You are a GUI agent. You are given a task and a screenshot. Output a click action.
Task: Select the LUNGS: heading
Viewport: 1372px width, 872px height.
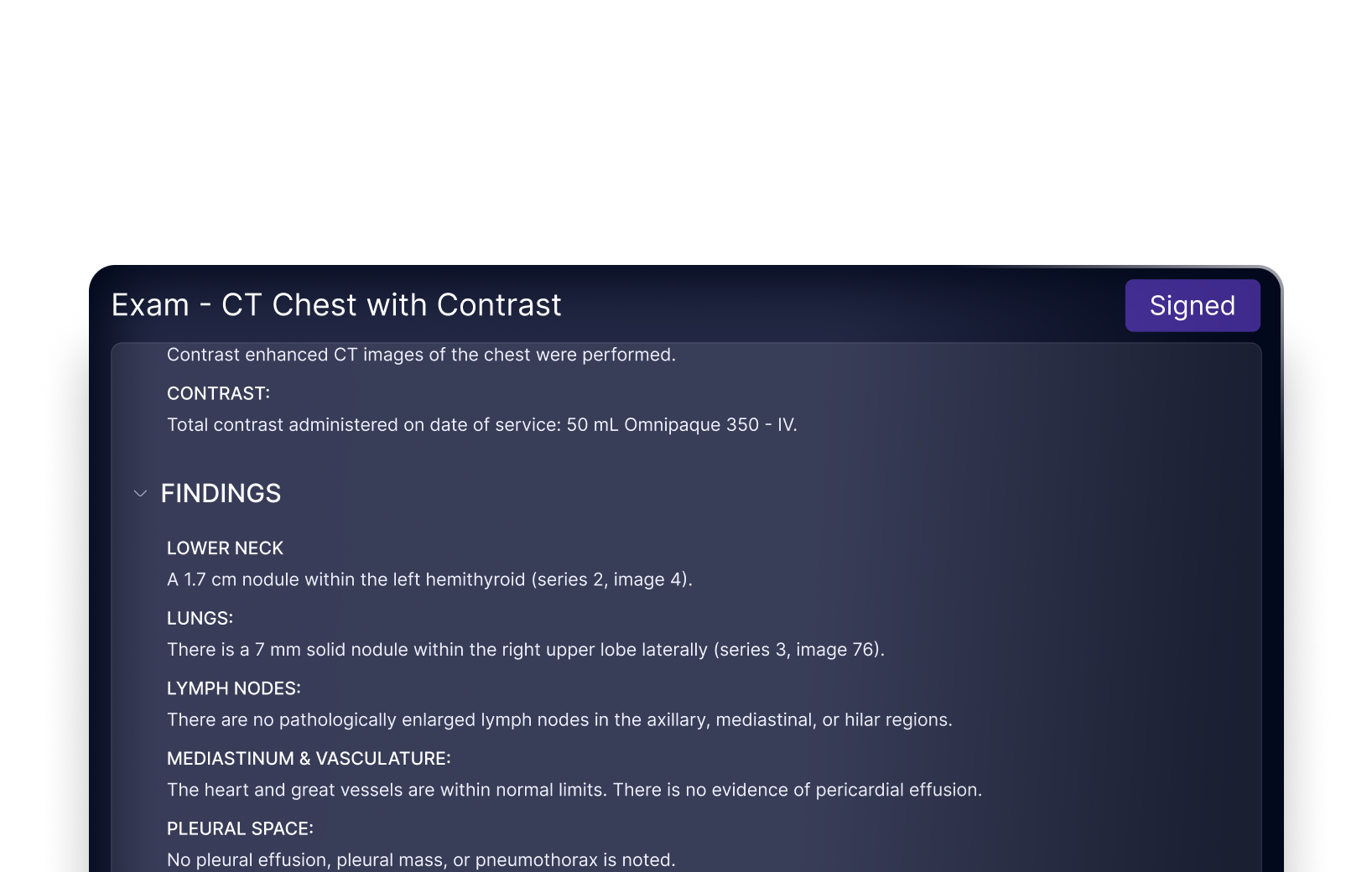[x=200, y=618]
